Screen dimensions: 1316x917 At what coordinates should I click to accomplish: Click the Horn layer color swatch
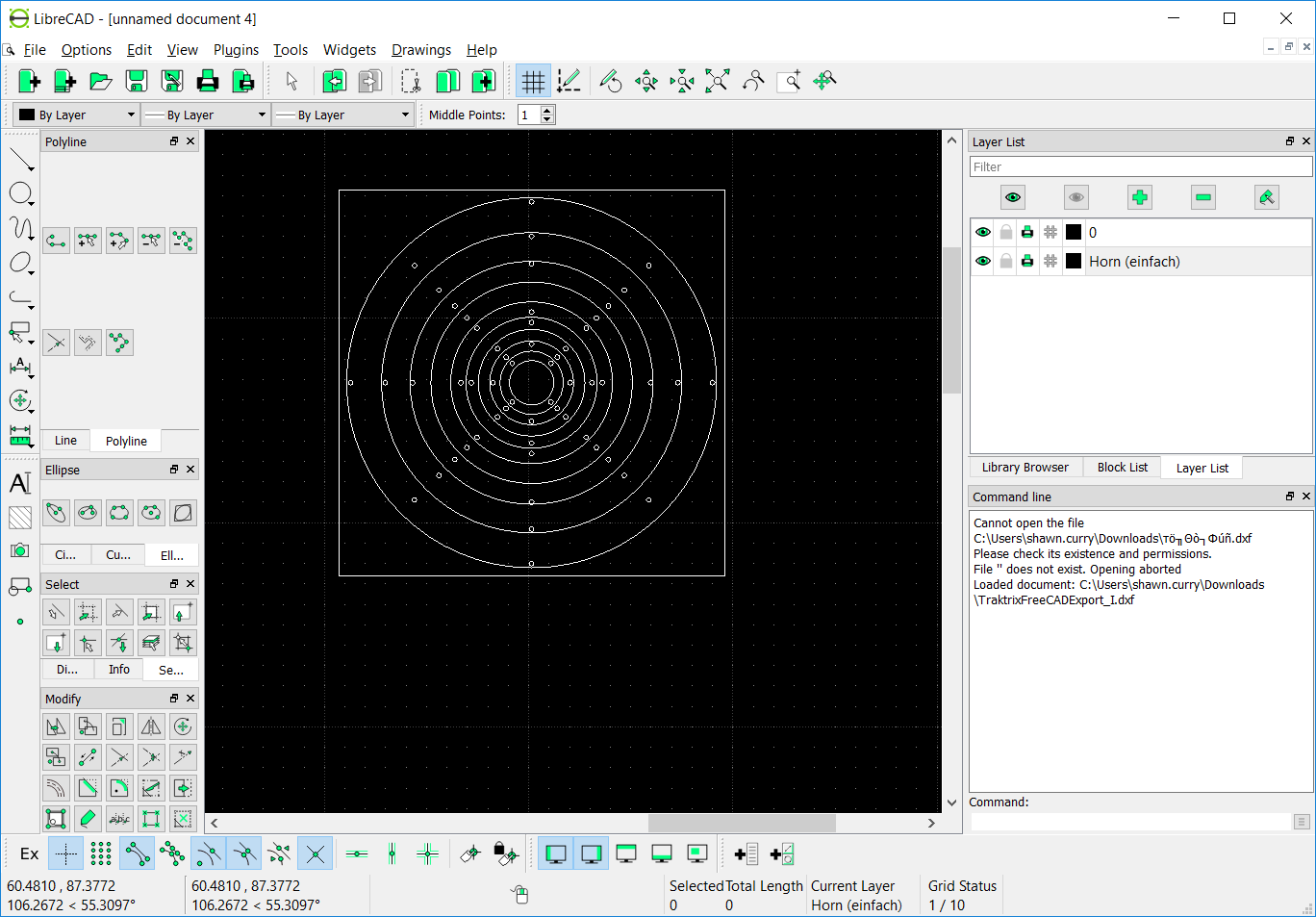tap(1074, 261)
